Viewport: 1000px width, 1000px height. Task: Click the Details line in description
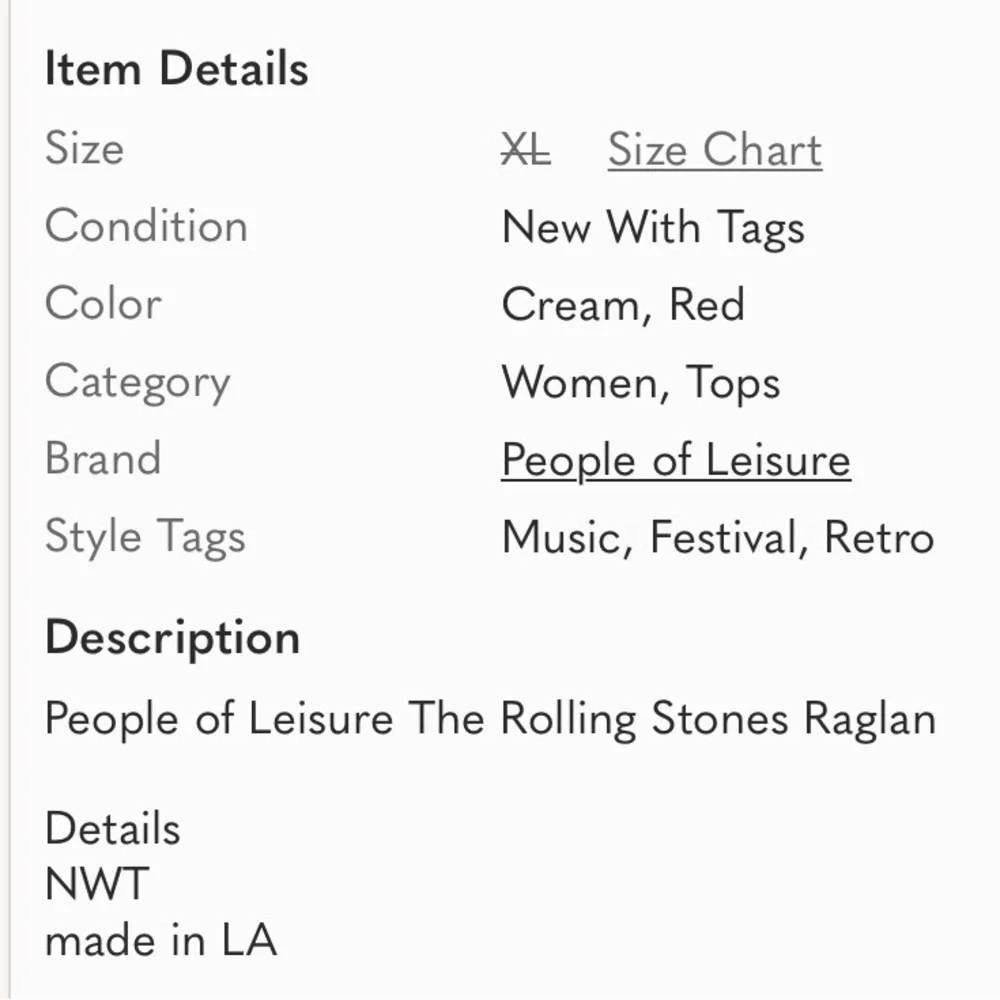click(113, 828)
